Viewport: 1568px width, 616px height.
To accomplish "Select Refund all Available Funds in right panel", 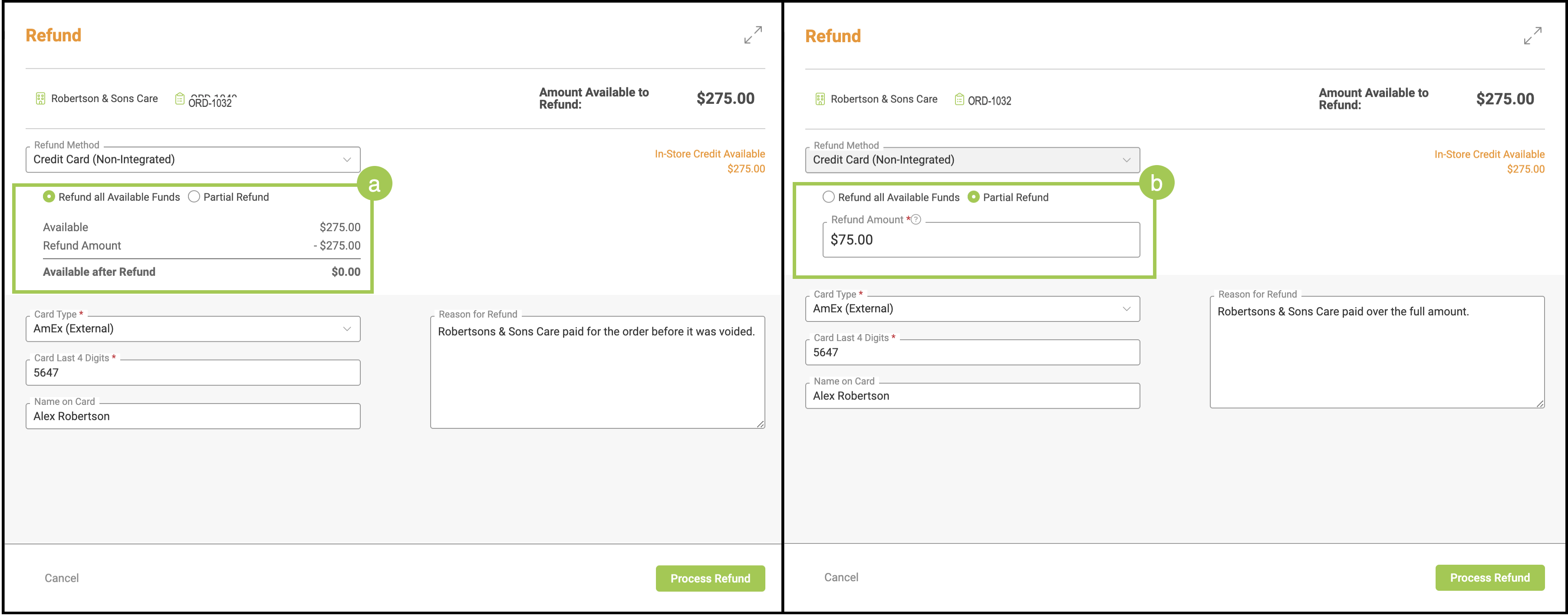I will (x=828, y=197).
